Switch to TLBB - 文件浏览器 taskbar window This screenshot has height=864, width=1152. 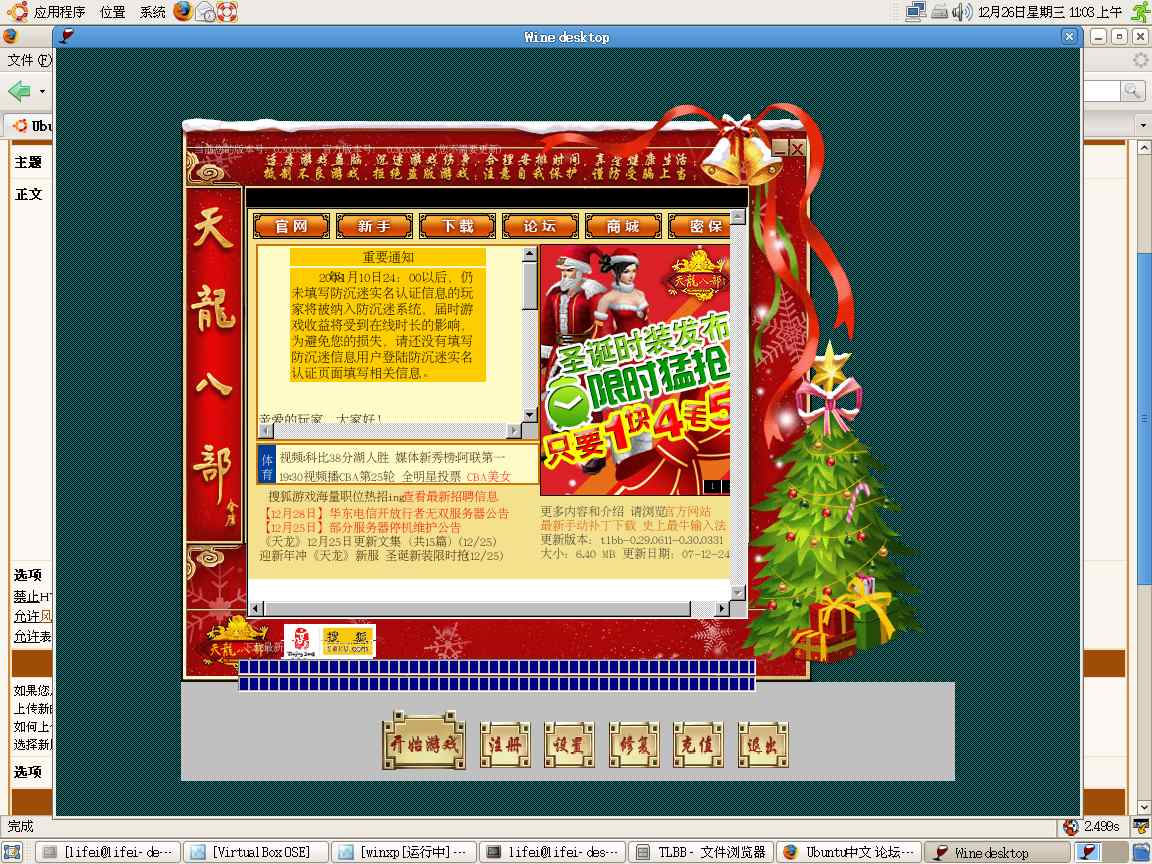(701, 852)
